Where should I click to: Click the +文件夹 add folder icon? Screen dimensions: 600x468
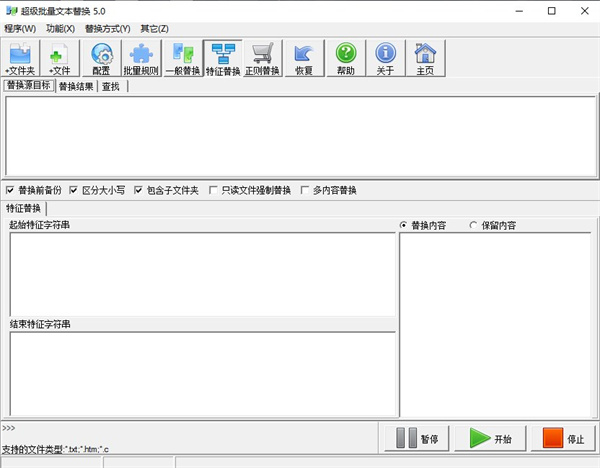[x=20, y=58]
